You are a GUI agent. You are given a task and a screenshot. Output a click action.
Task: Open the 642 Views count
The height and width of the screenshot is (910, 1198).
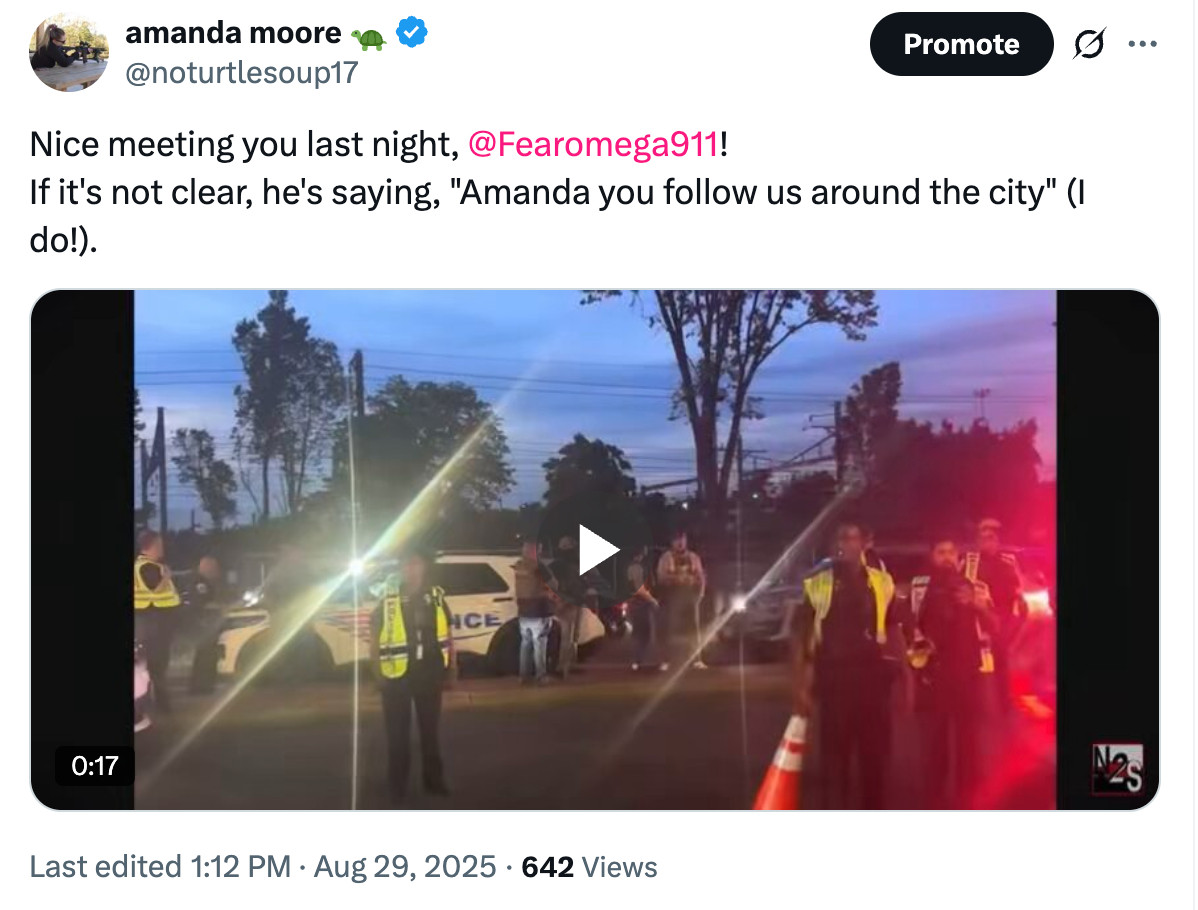pyautogui.click(x=589, y=867)
